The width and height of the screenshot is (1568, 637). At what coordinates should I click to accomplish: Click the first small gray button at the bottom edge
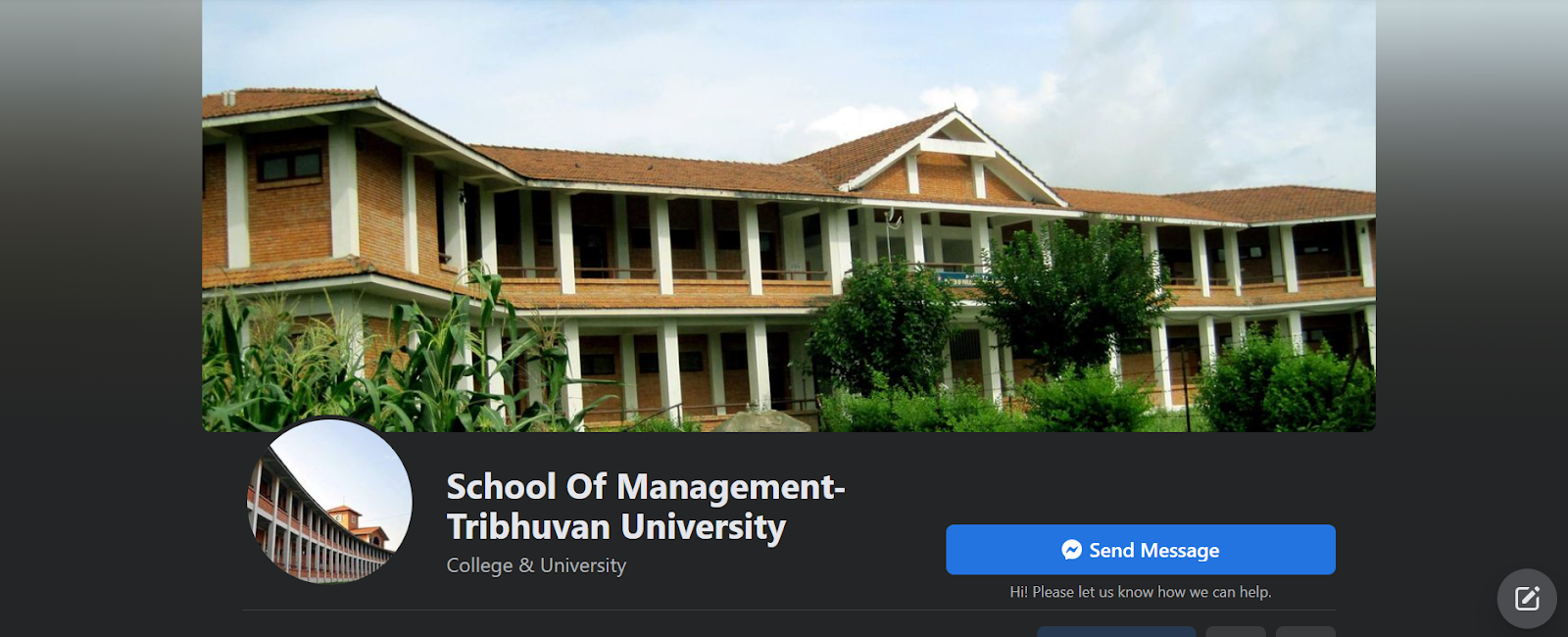[1236, 632]
